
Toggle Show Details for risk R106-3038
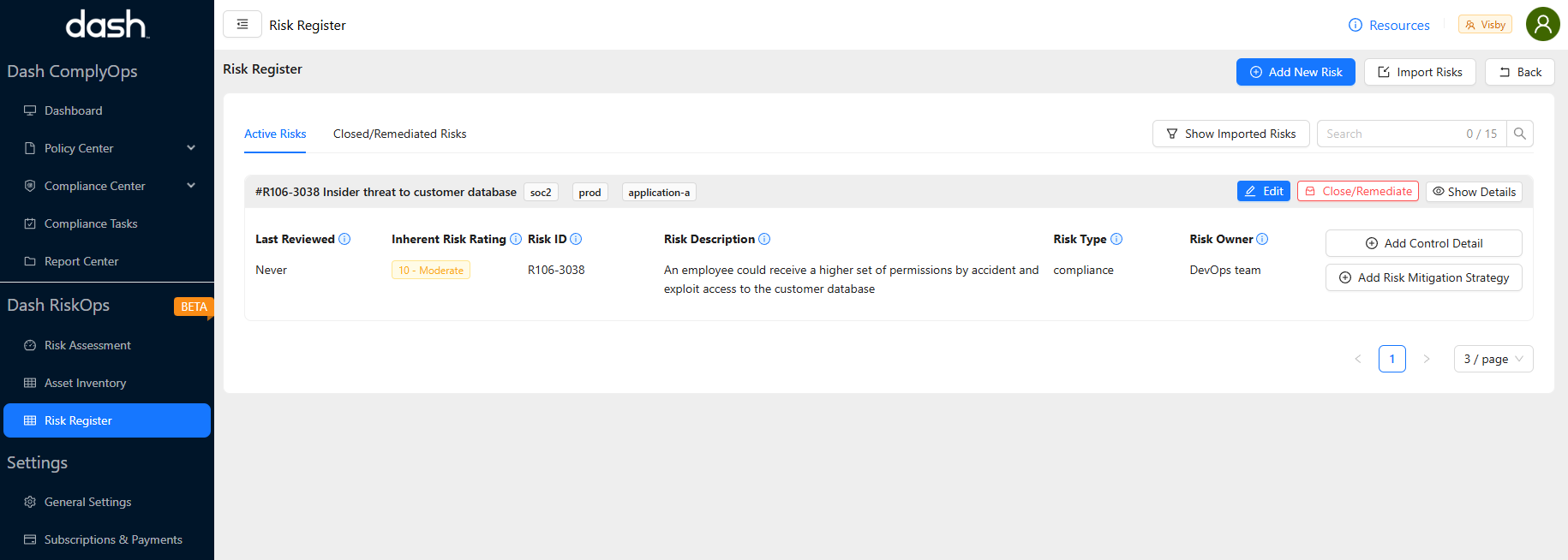[x=1474, y=192]
